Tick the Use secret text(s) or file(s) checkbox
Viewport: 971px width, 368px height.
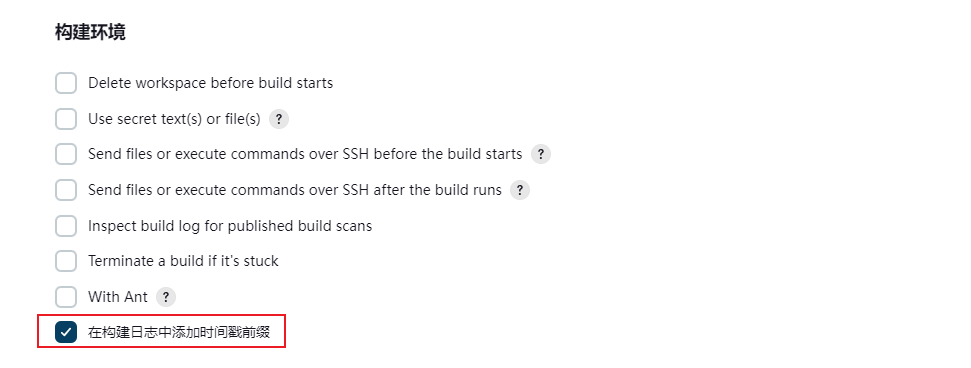pos(66,119)
